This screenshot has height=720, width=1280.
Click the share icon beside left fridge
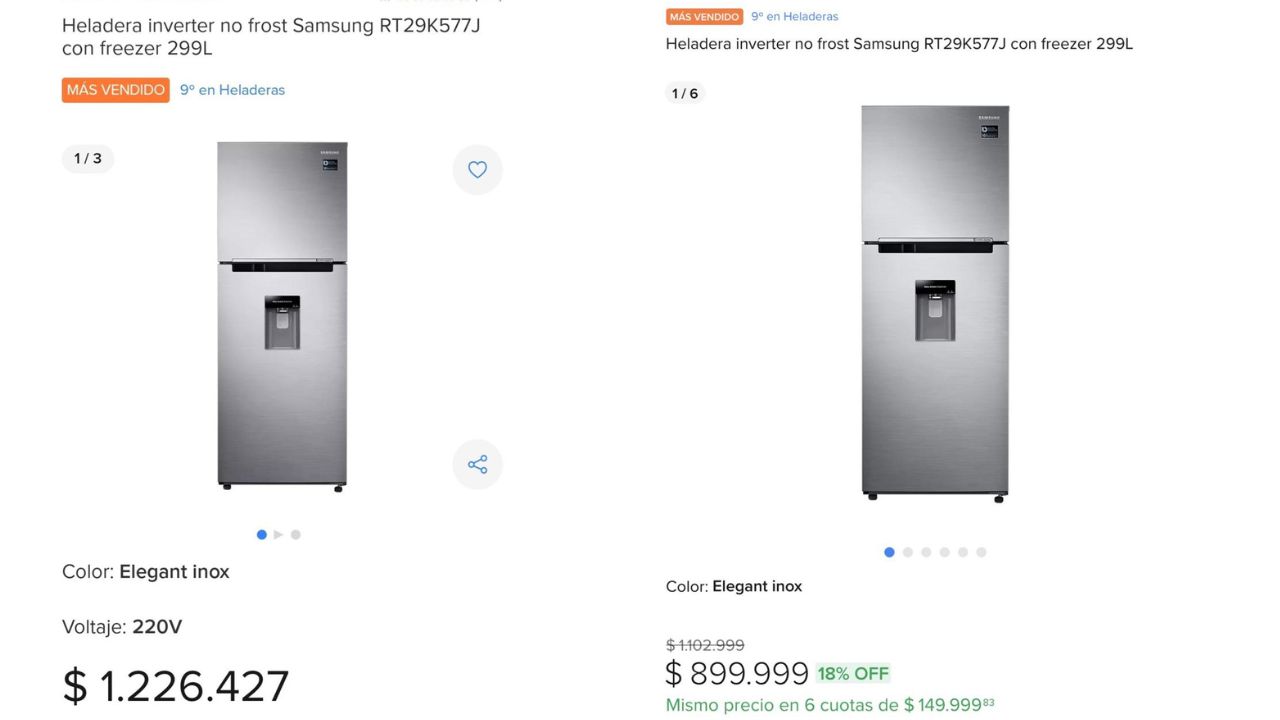coord(477,464)
